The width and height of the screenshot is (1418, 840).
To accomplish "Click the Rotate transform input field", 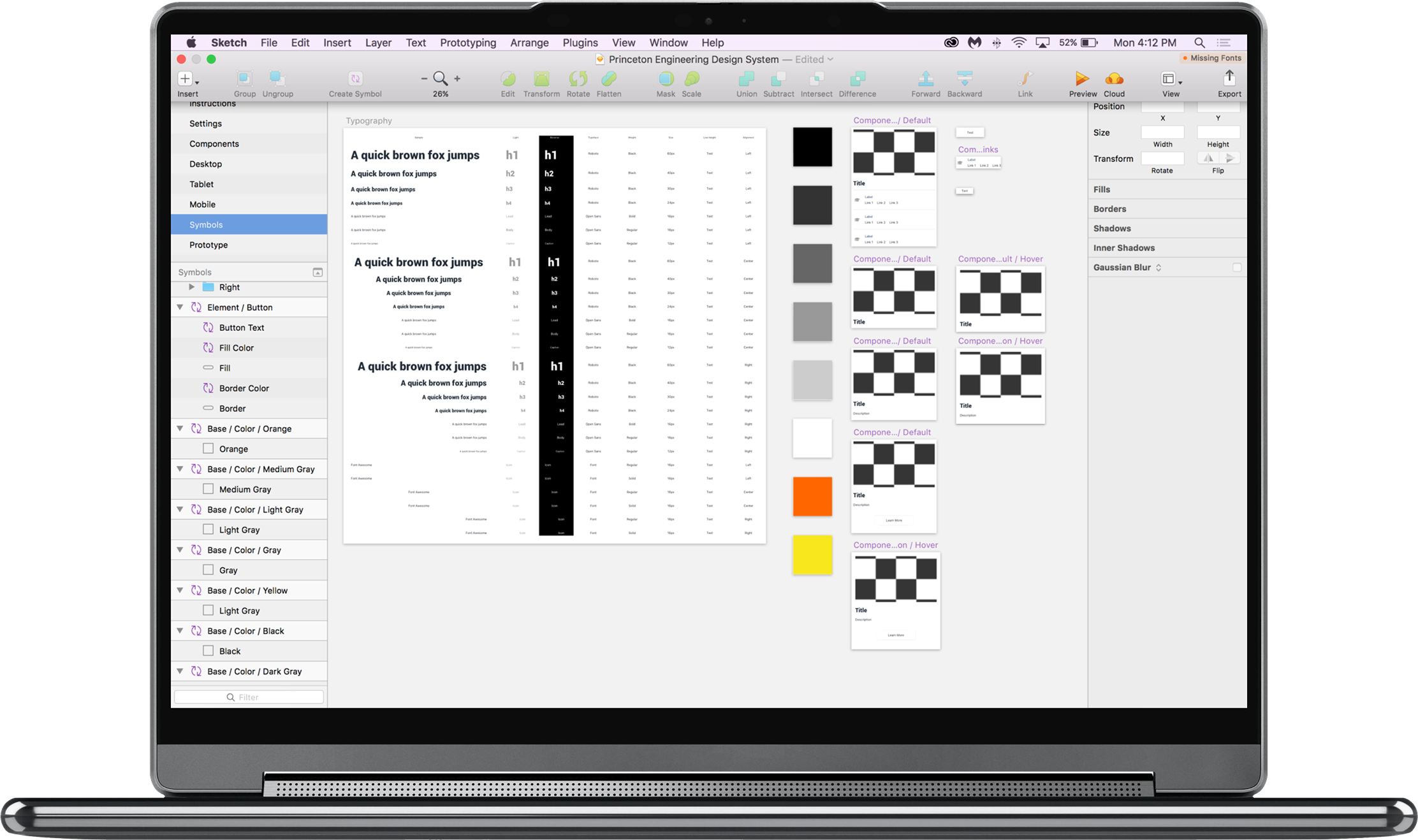I will [x=1162, y=159].
